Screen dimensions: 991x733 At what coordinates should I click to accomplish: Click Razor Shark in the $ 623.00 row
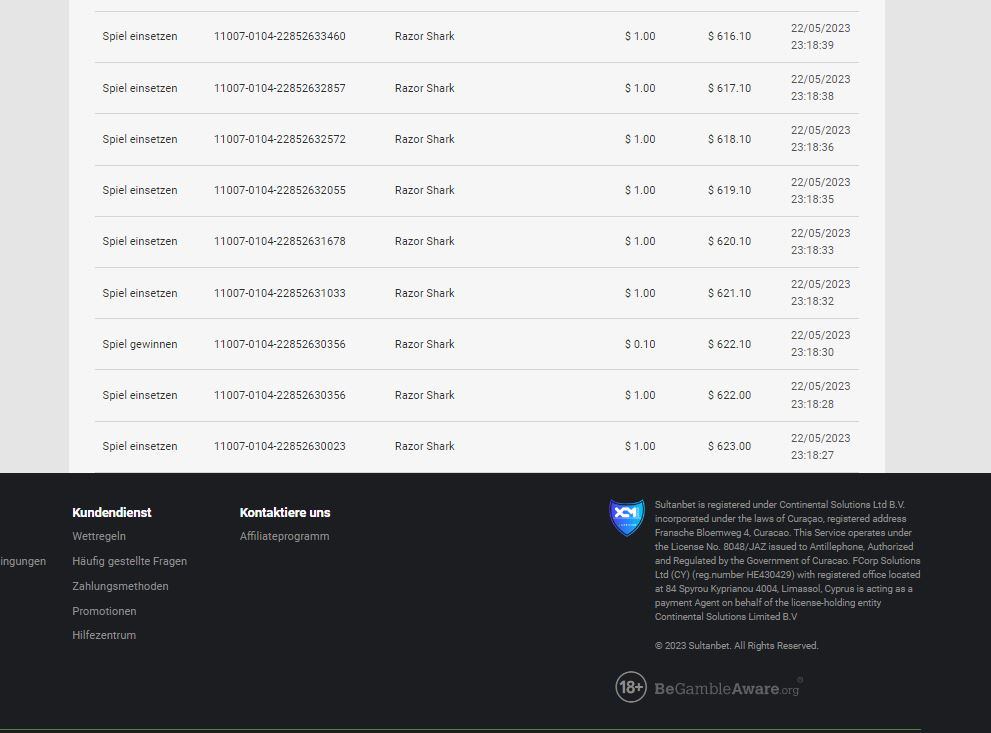424,446
